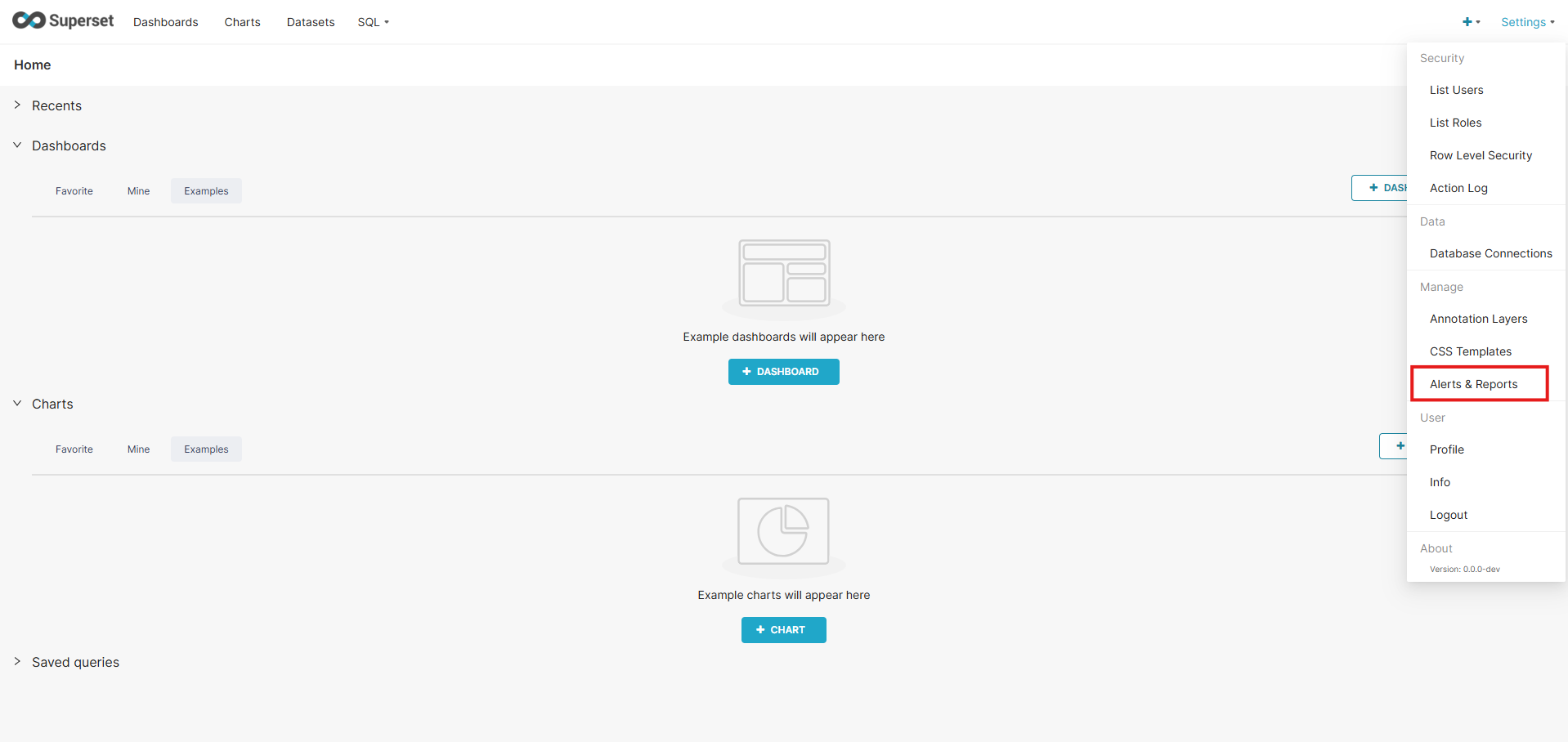Select the Favorite filter under Dashboards
This screenshot has height=742, width=1568.
pos(74,190)
